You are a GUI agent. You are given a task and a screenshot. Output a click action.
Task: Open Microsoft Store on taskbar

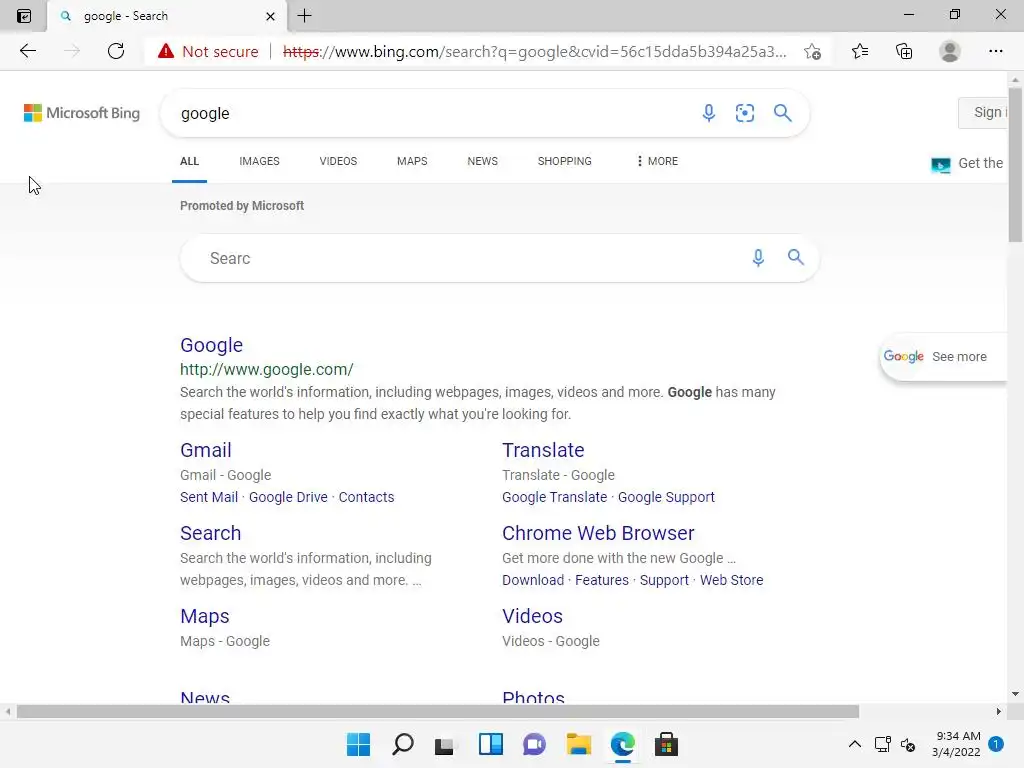coord(666,744)
